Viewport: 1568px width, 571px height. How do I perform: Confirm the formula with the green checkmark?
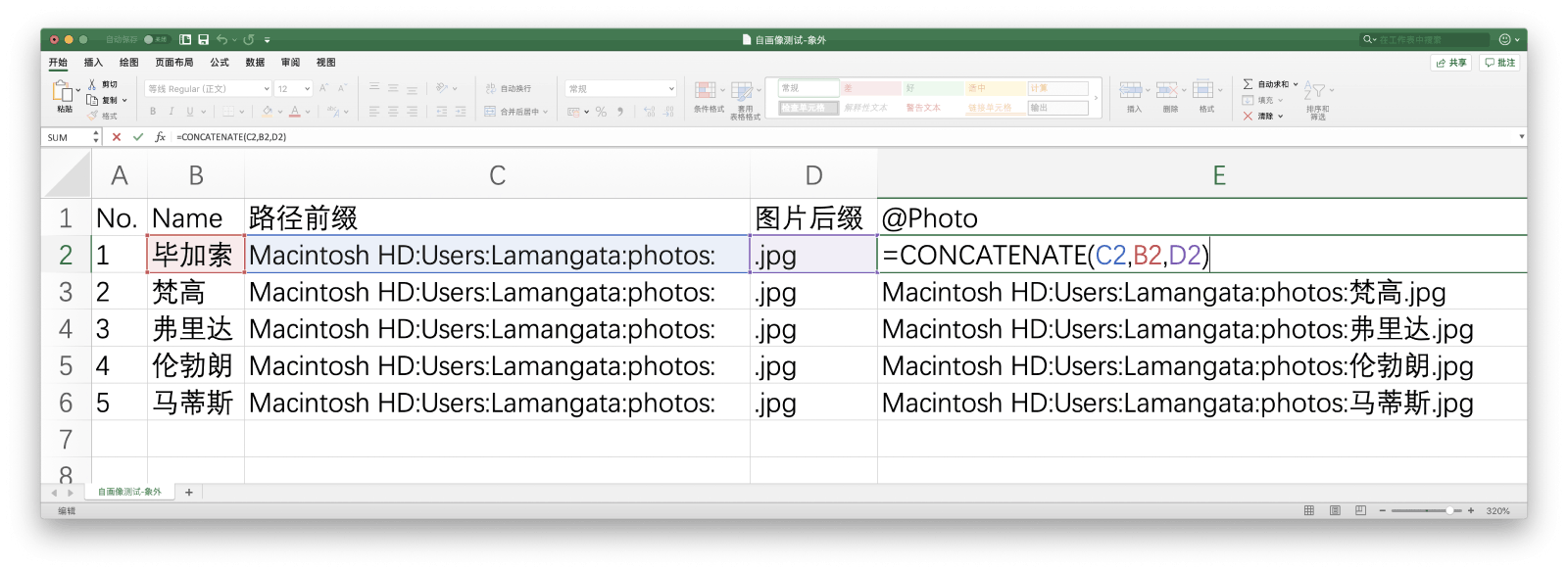[138, 137]
